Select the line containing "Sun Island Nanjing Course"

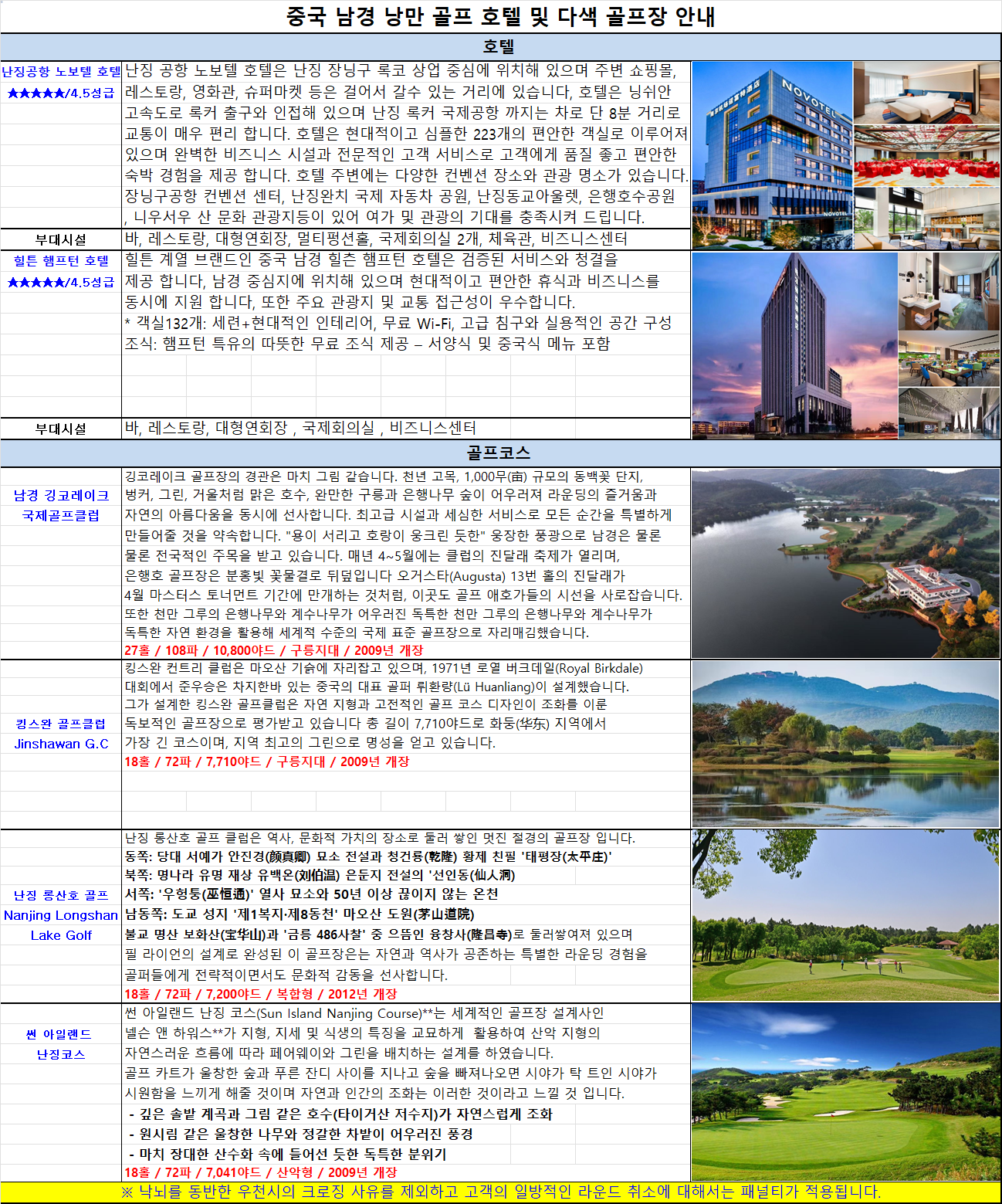364,1012
